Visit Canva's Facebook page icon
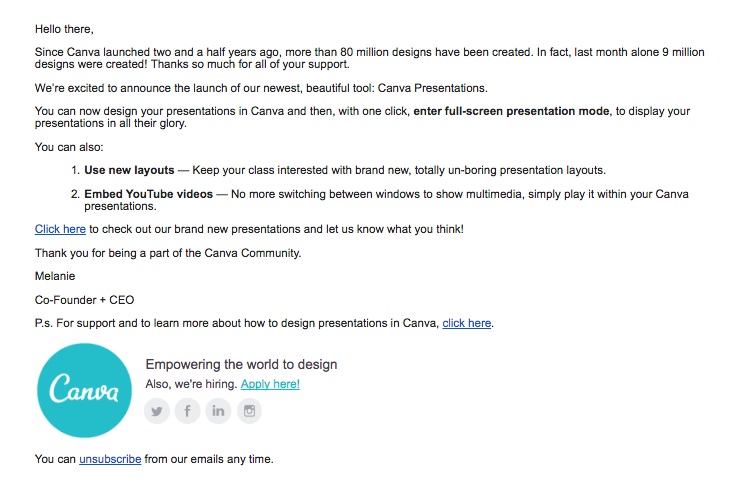729x482 pixels. 187,411
